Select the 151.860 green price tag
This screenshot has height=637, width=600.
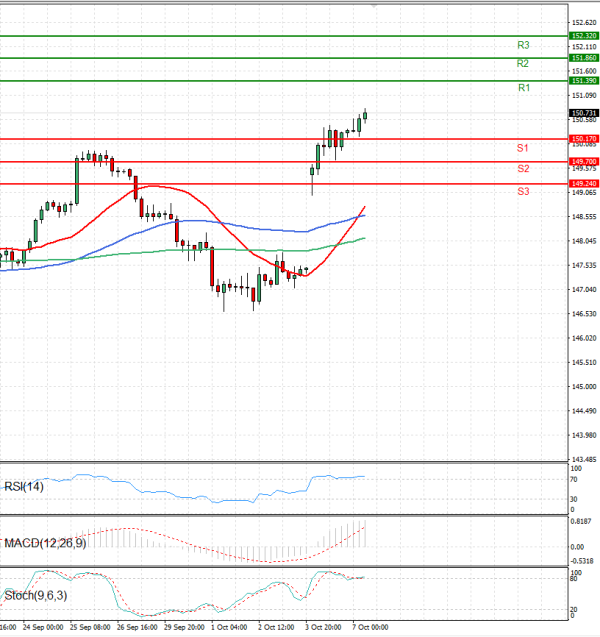(x=583, y=58)
